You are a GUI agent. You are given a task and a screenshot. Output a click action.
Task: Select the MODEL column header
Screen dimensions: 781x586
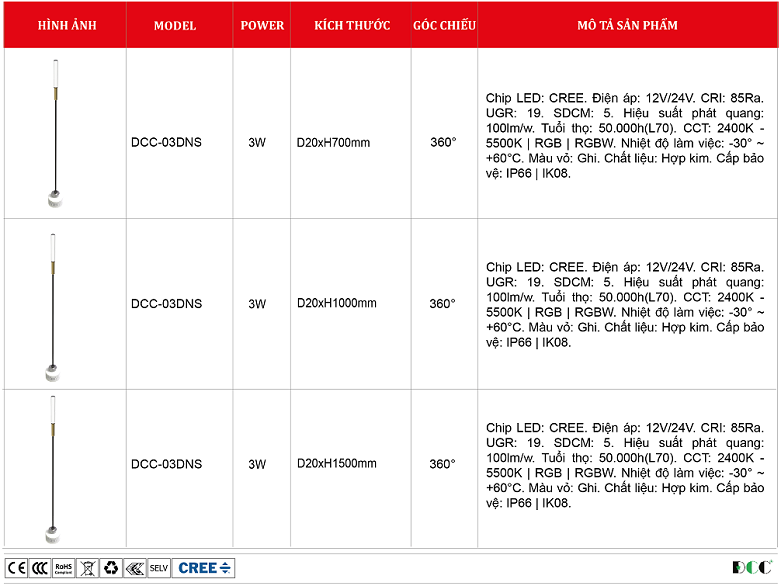click(x=175, y=26)
